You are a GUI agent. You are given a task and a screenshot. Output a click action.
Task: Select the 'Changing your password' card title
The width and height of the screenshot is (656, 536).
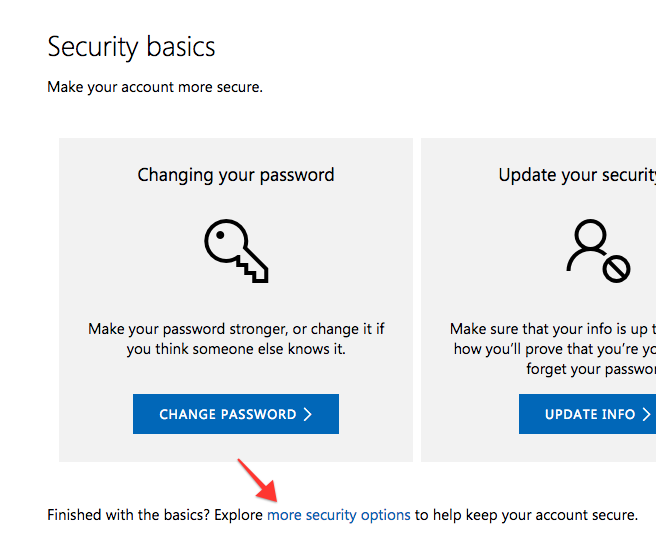pos(236,175)
